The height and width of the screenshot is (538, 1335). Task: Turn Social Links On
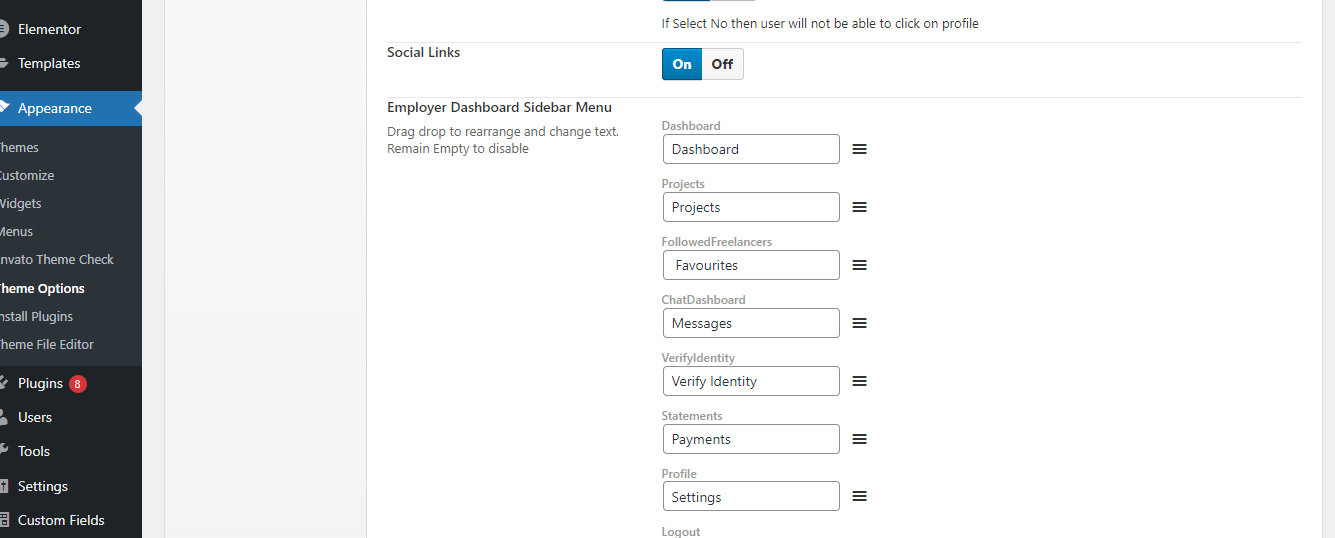(682, 64)
